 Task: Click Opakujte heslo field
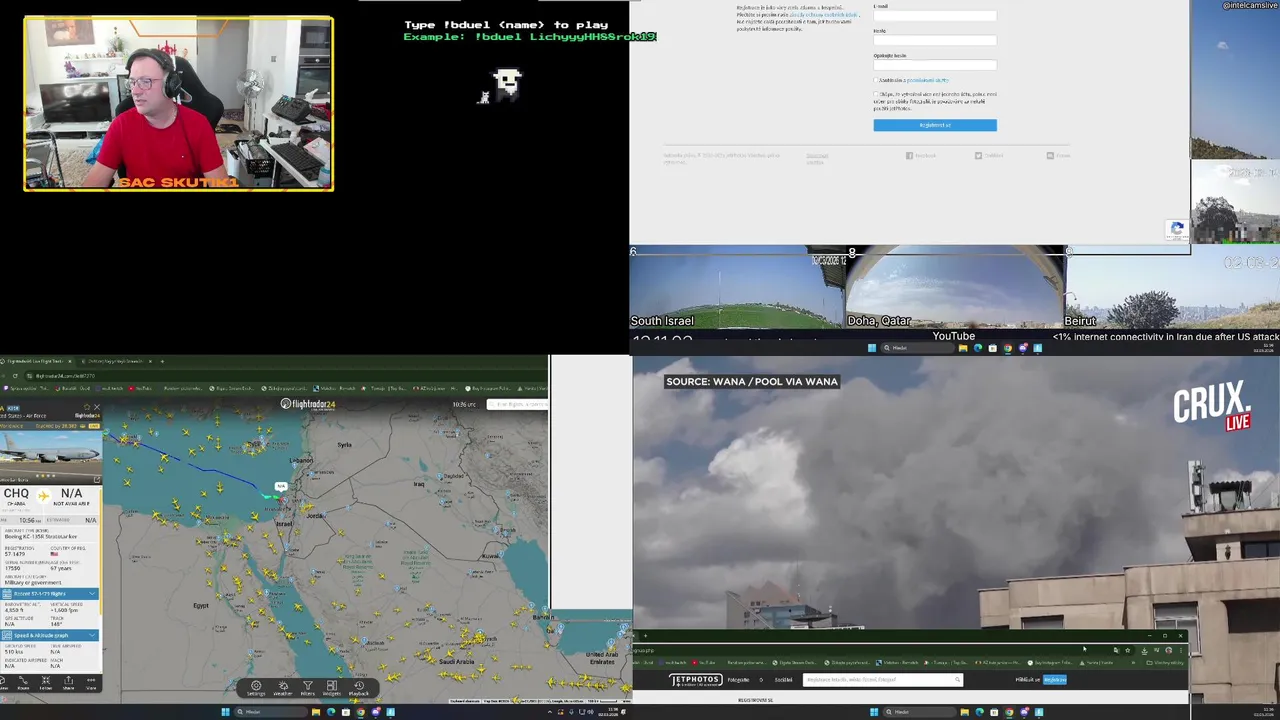(x=935, y=65)
